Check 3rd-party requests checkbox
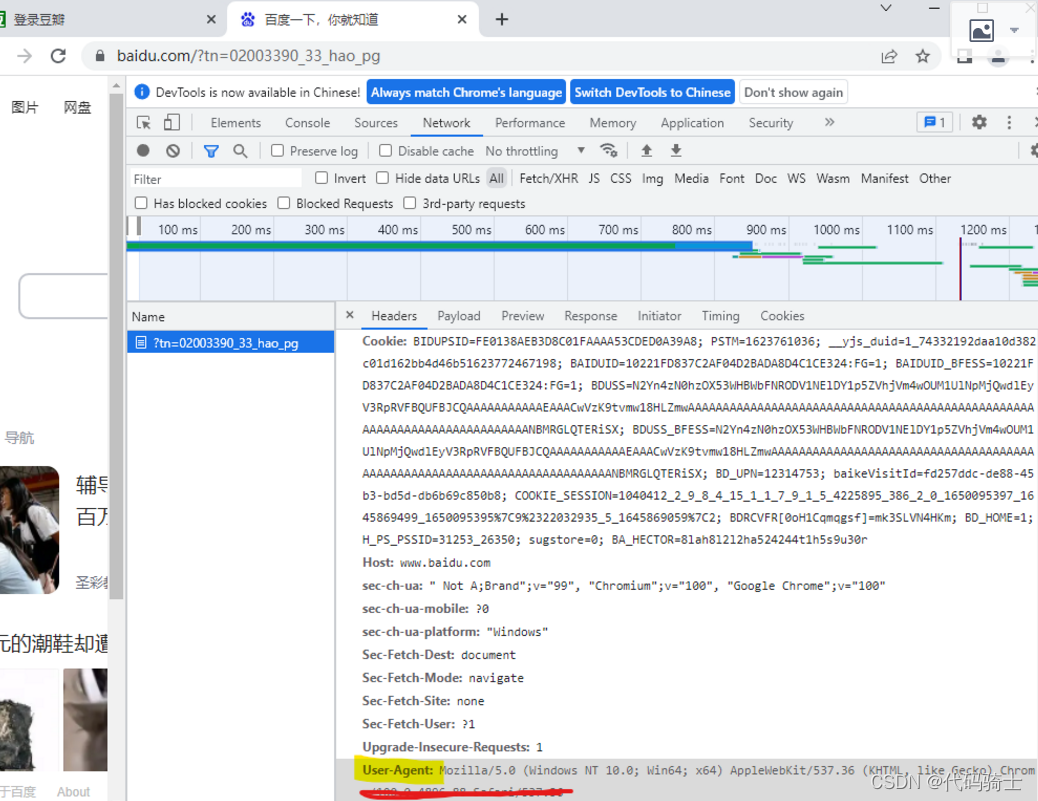Image resolution: width=1038 pixels, height=801 pixels. point(410,203)
